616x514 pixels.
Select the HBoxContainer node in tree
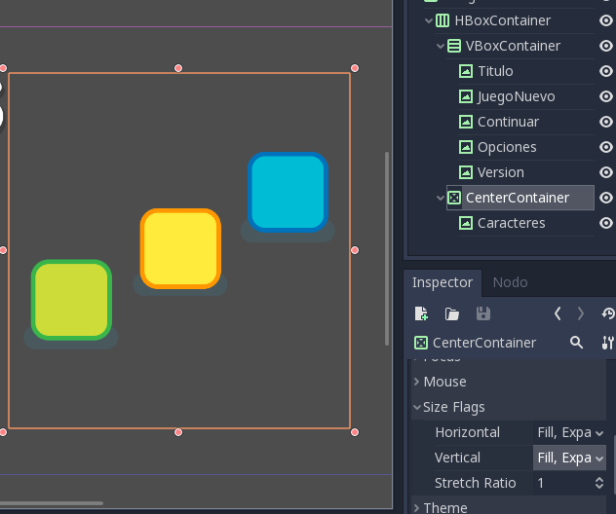point(502,20)
